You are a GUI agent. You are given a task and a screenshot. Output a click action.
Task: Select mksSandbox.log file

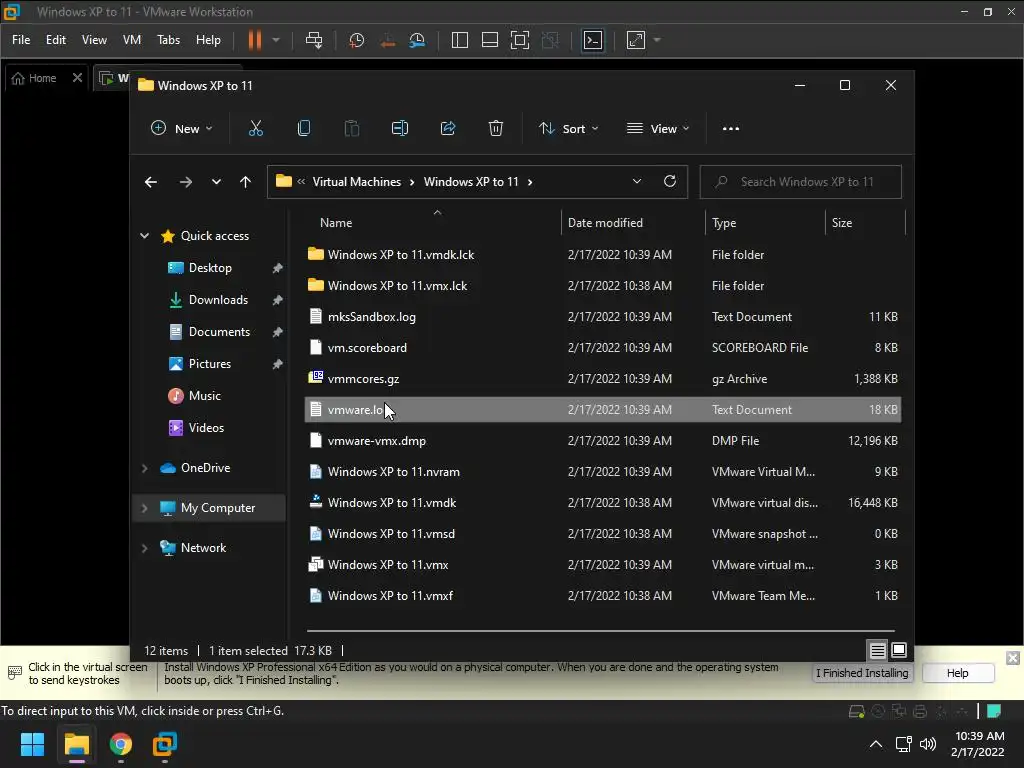pyautogui.click(x=603, y=317)
